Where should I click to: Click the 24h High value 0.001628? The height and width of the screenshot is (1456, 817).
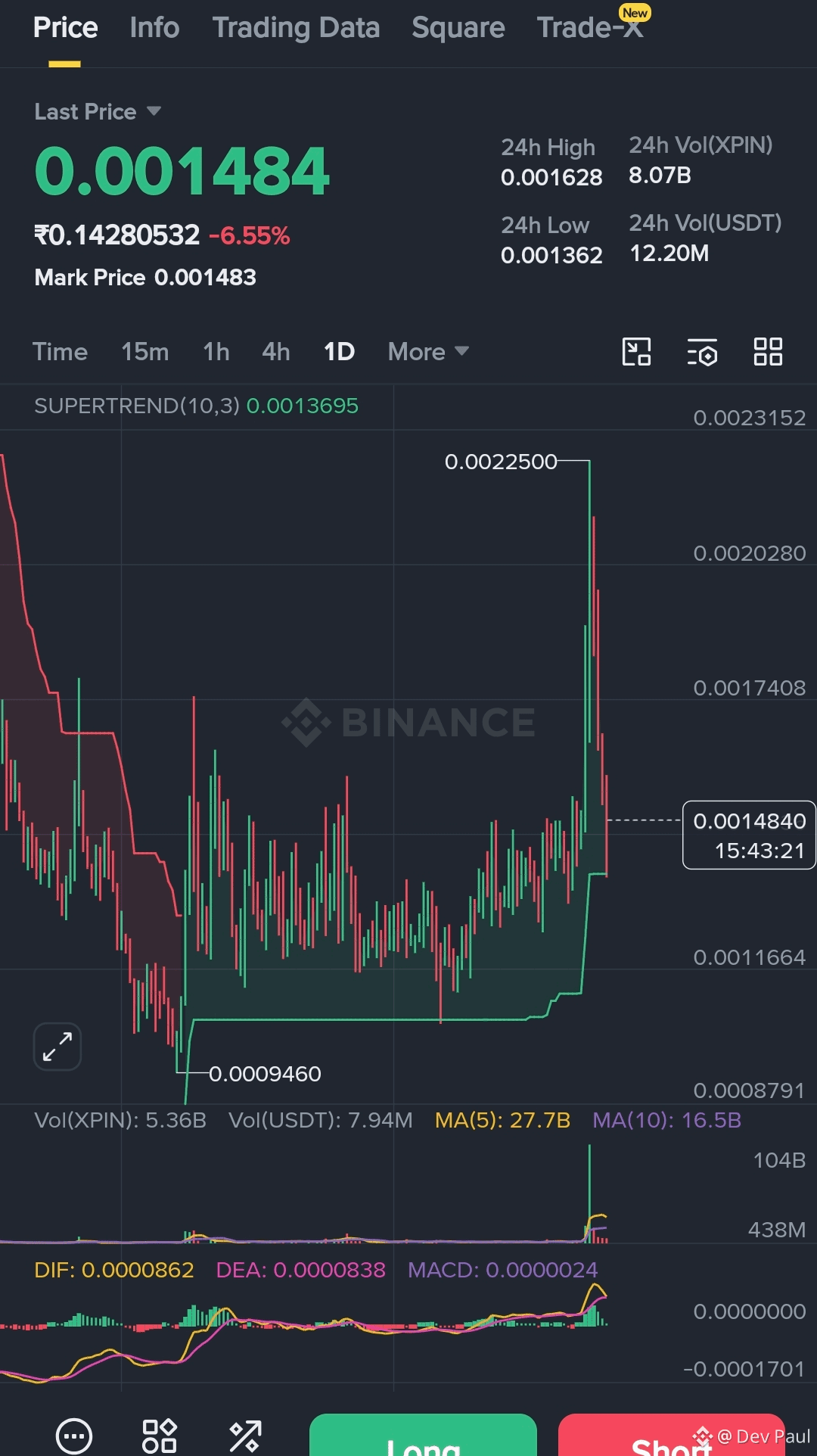pyautogui.click(x=551, y=178)
